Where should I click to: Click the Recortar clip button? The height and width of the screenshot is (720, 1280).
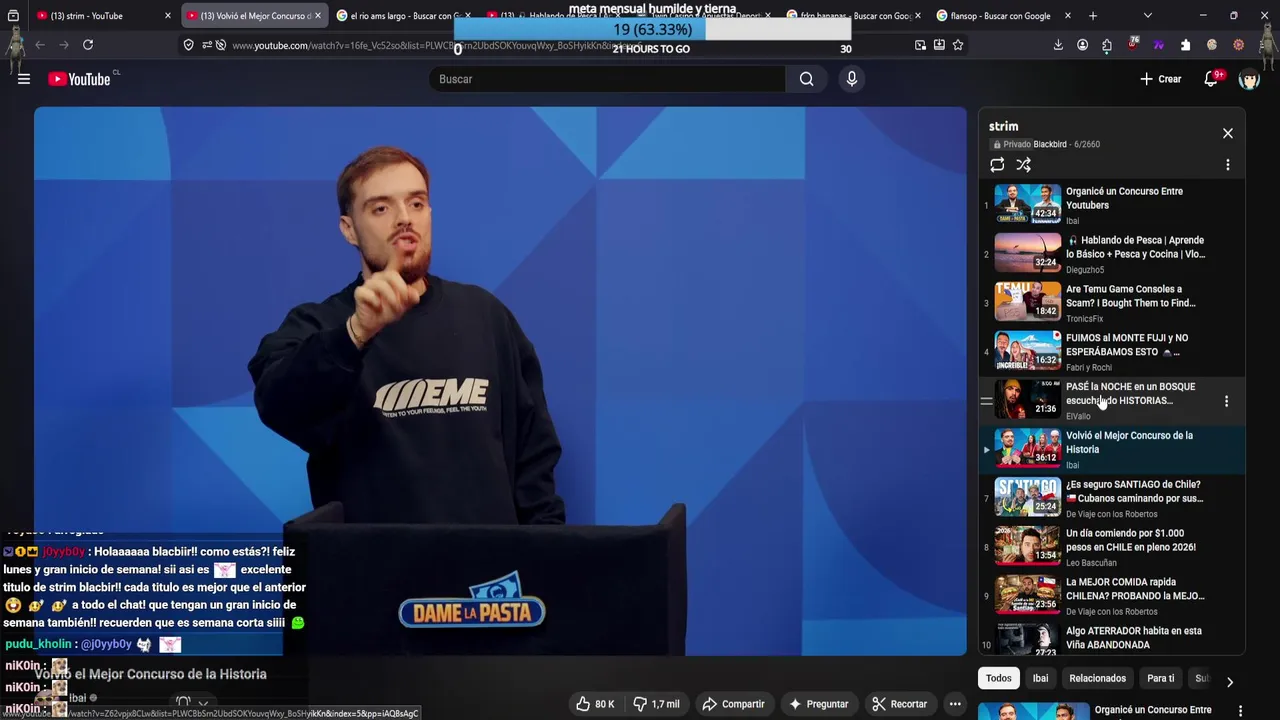pos(899,704)
